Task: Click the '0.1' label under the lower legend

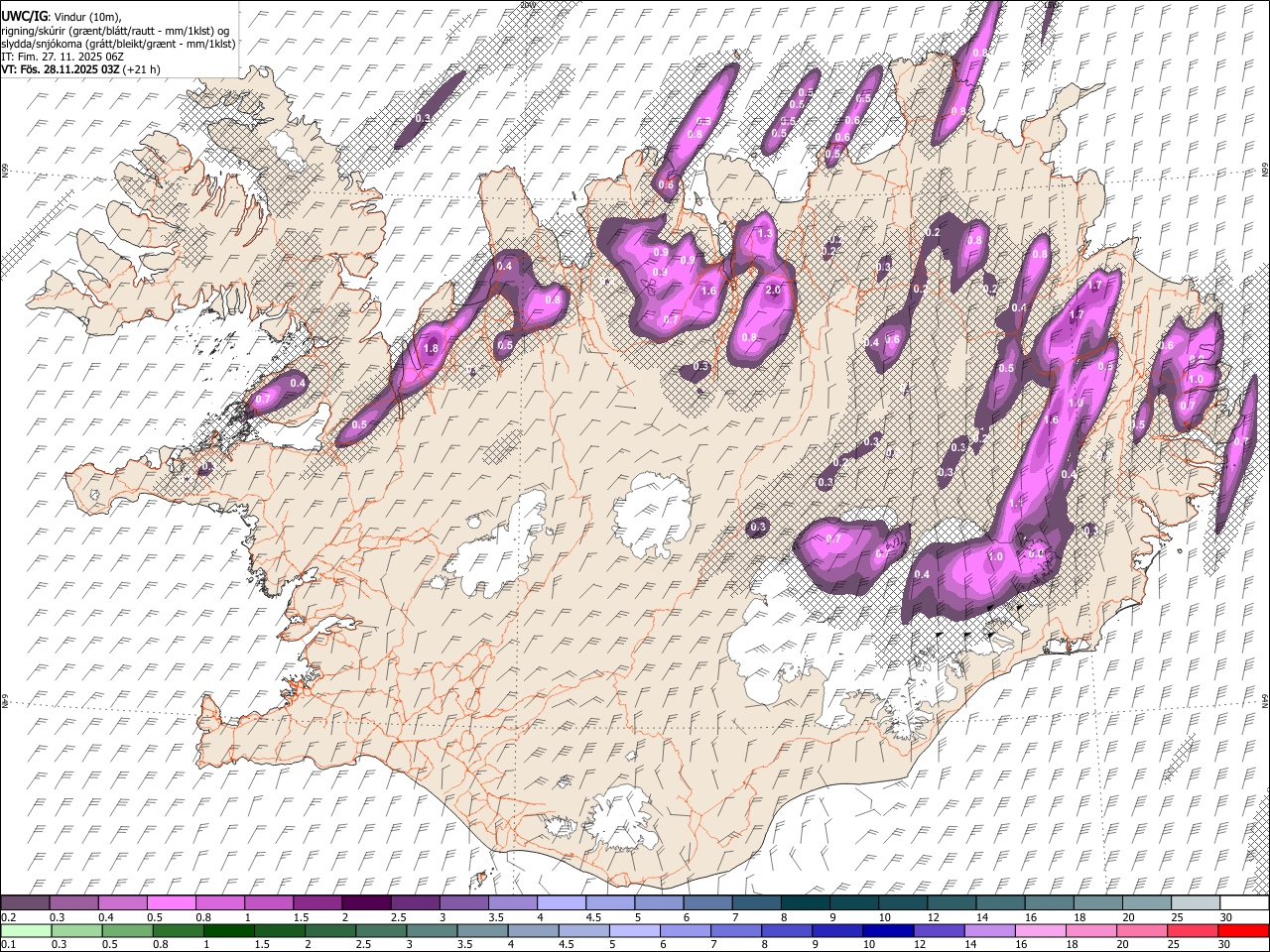Action: pos(8,944)
